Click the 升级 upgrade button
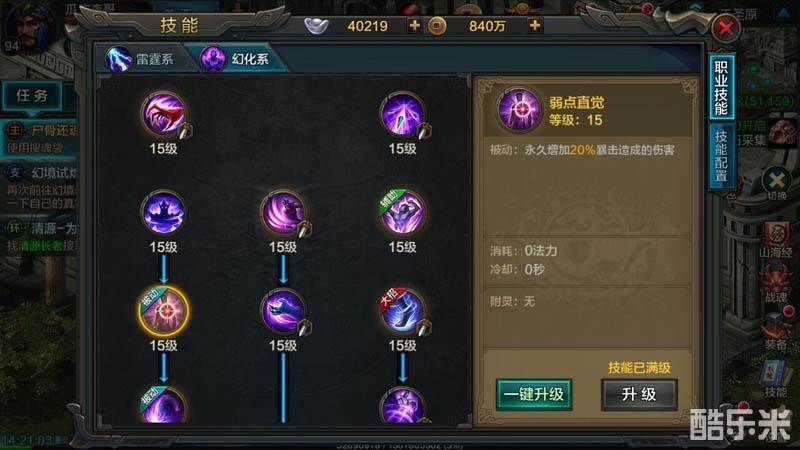This screenshot has width=800, height=450. click(639, 394)
